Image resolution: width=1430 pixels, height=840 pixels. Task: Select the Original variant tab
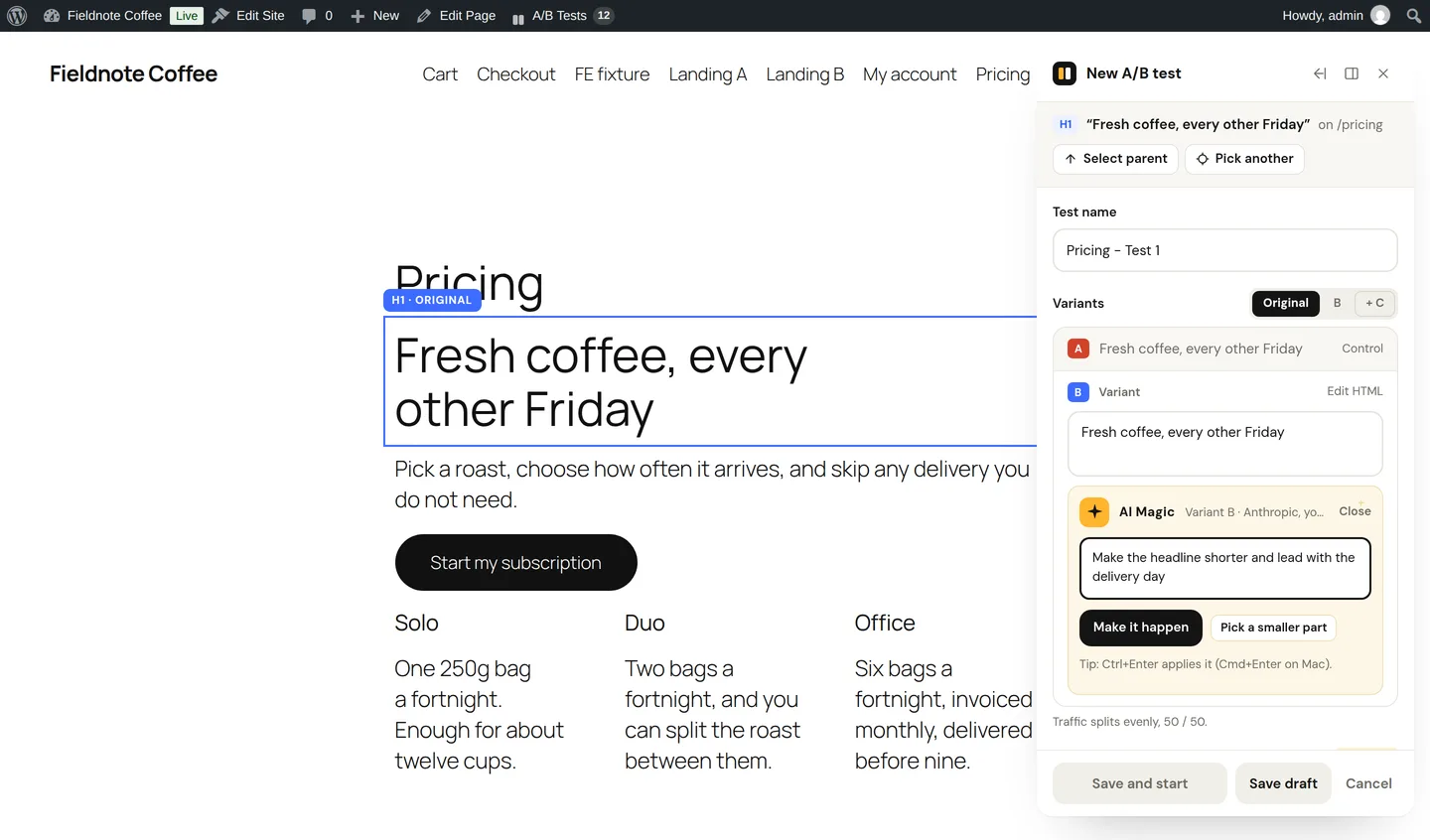(x=1286, y=303)
